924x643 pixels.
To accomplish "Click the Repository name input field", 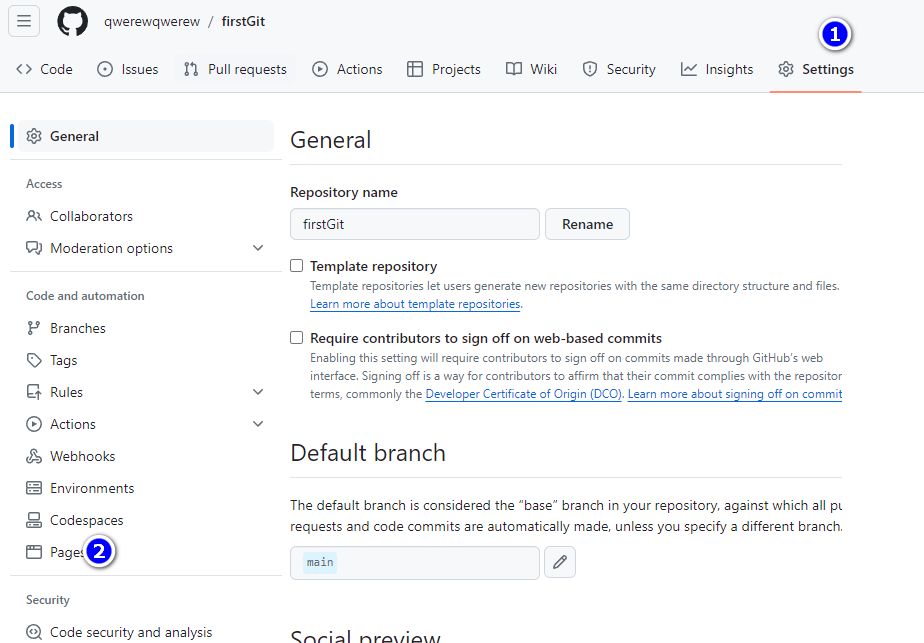I will 414,224.
